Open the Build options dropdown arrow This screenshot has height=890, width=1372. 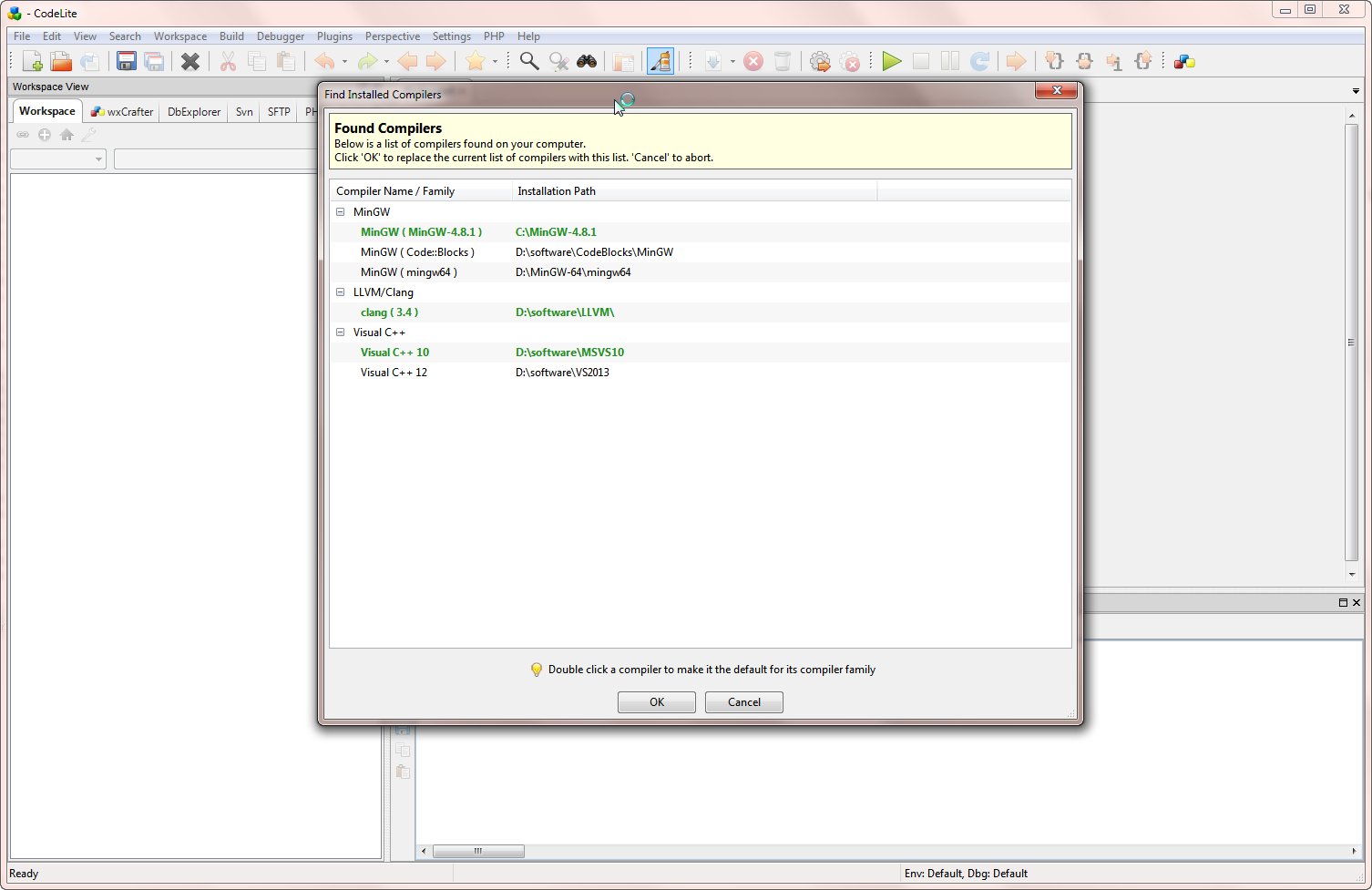732,62
